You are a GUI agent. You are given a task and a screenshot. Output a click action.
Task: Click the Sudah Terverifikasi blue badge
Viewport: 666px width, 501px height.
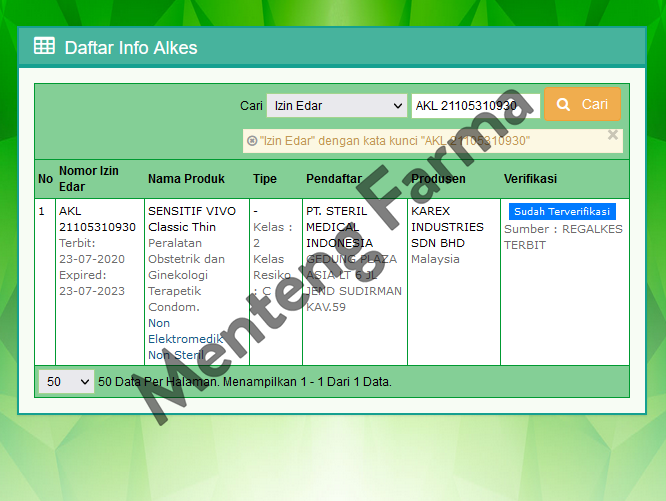pyautogui.click(x=562, y=212)
